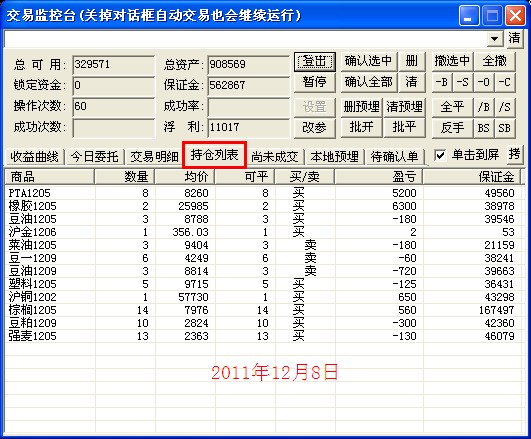Click the 登出 logout button
Image resolution: width=531 pixels, height=439 pixels.
tap(315, 62)
